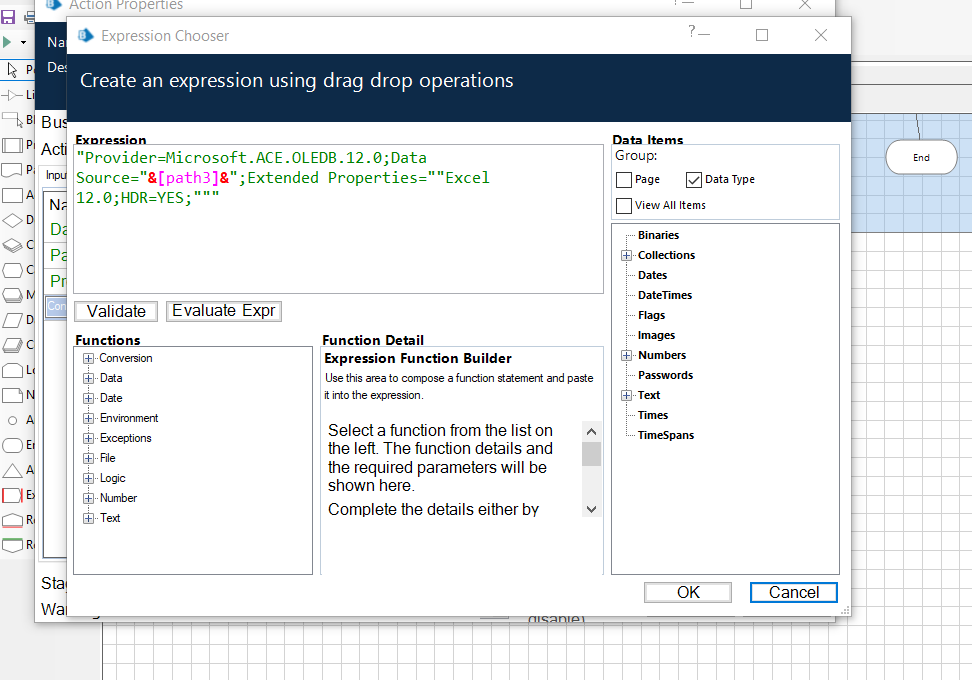The image size is (972, 680).
Task: Expand the Numbers data items node
Action: pyautogui.click(x=627, y=356)
